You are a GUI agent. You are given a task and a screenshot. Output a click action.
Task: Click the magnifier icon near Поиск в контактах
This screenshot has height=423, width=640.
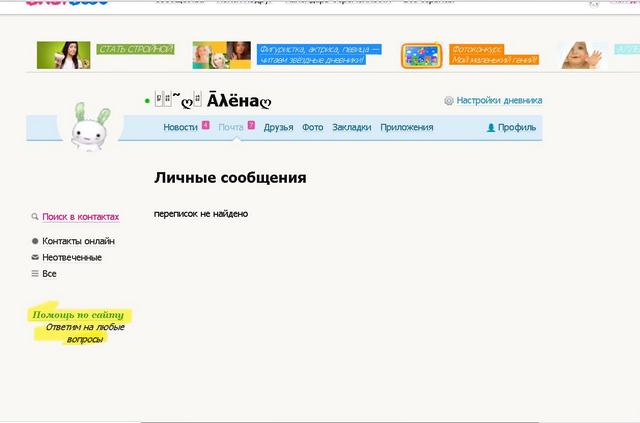[x=35, y=217]
